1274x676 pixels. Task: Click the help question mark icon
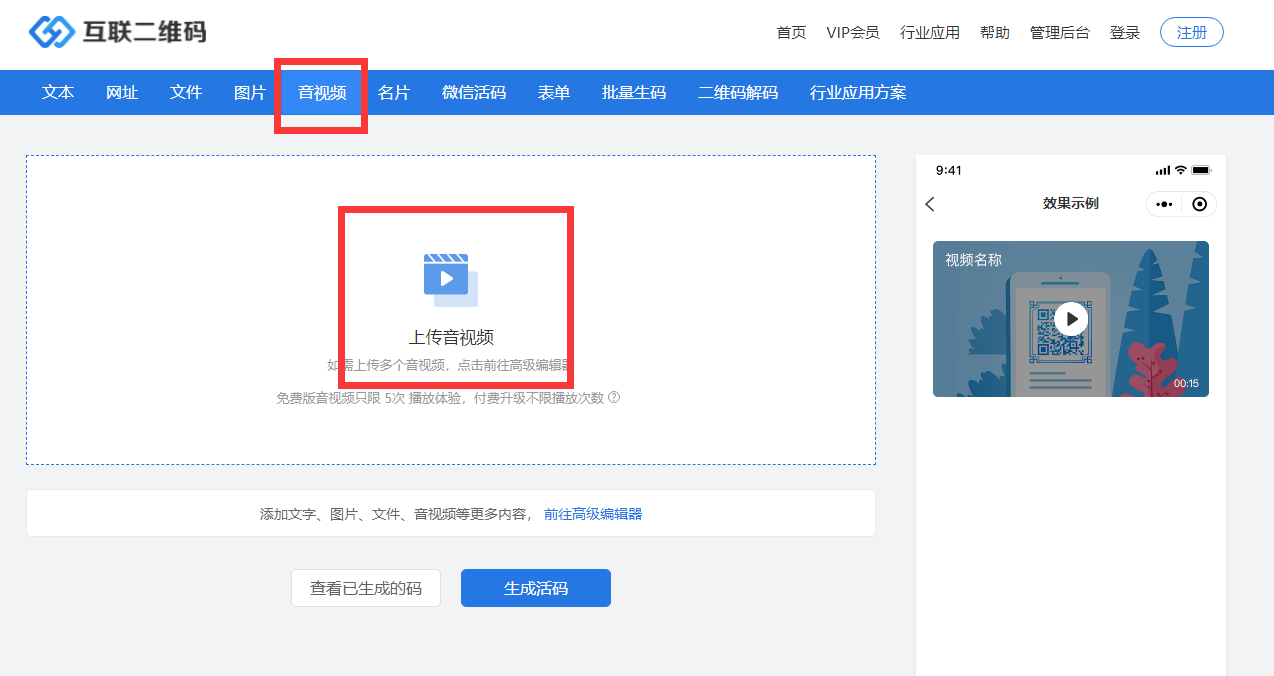(x=614, y=397)
